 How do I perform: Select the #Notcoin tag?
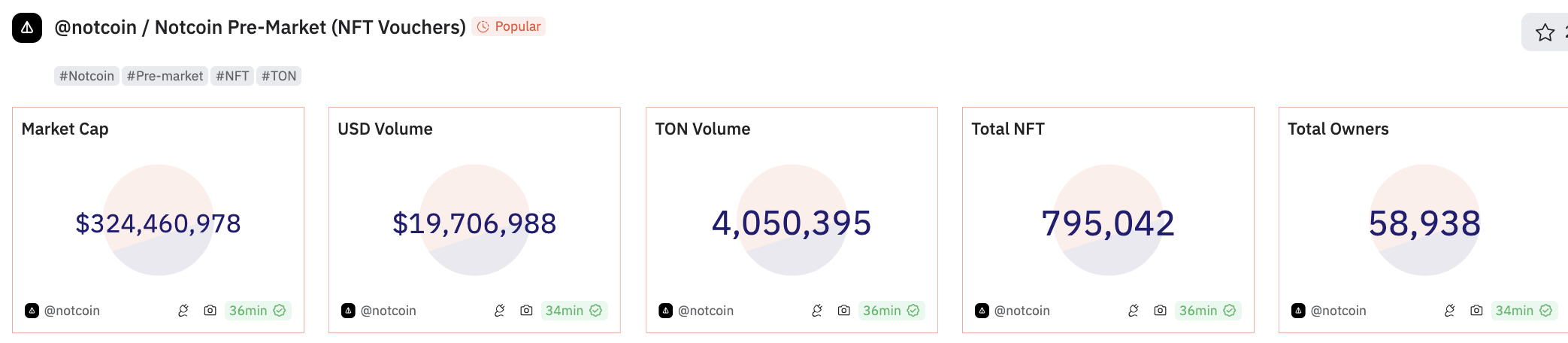(86, 76)
